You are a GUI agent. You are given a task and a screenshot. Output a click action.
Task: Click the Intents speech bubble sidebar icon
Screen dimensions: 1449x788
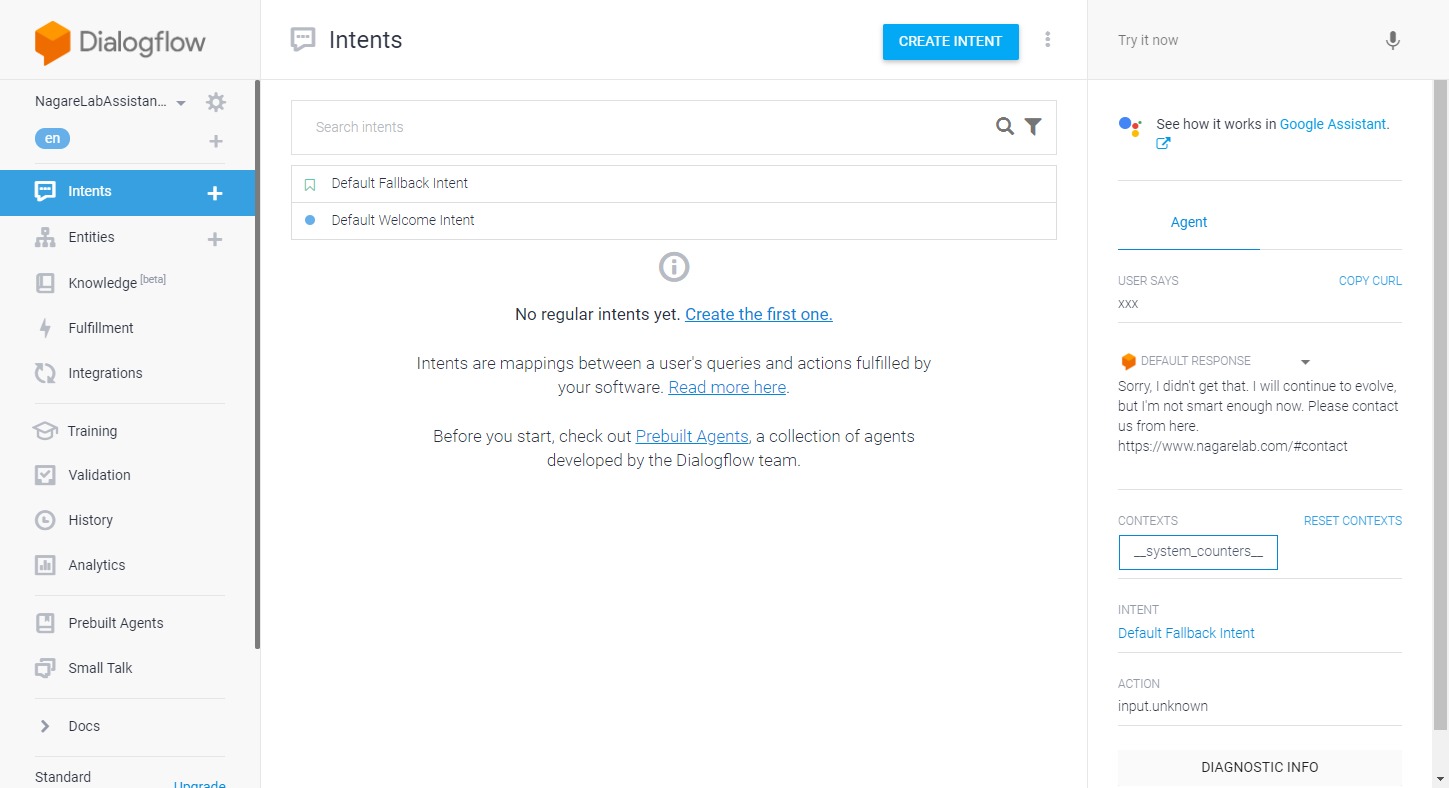pyautogui.click(x=45, y=191)
